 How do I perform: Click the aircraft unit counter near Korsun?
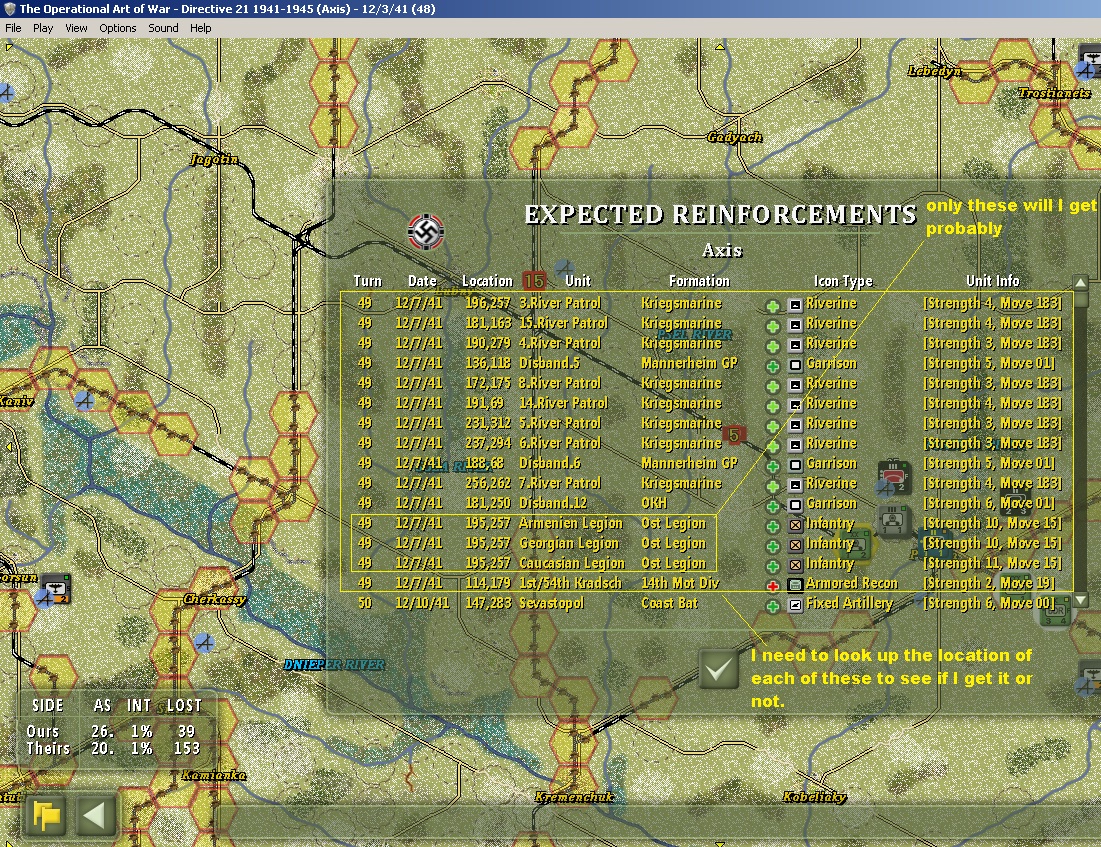[x=55, y=589]
